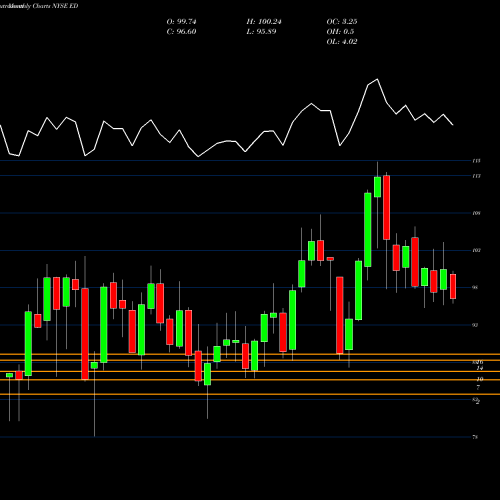Click the open price value "O: 99.74"
Image resolution: width=500 pixels, height=500 pixels.
(x=181, y=22)
